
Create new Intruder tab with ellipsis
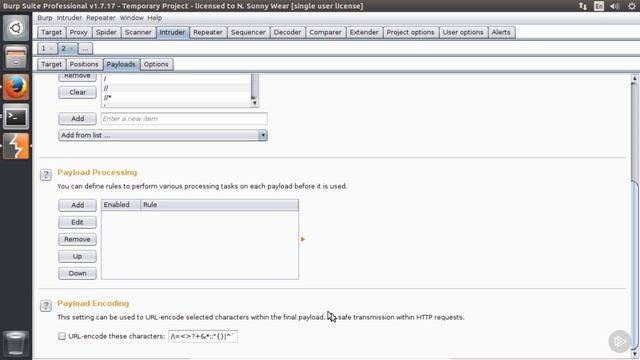(x=85, y=49)
